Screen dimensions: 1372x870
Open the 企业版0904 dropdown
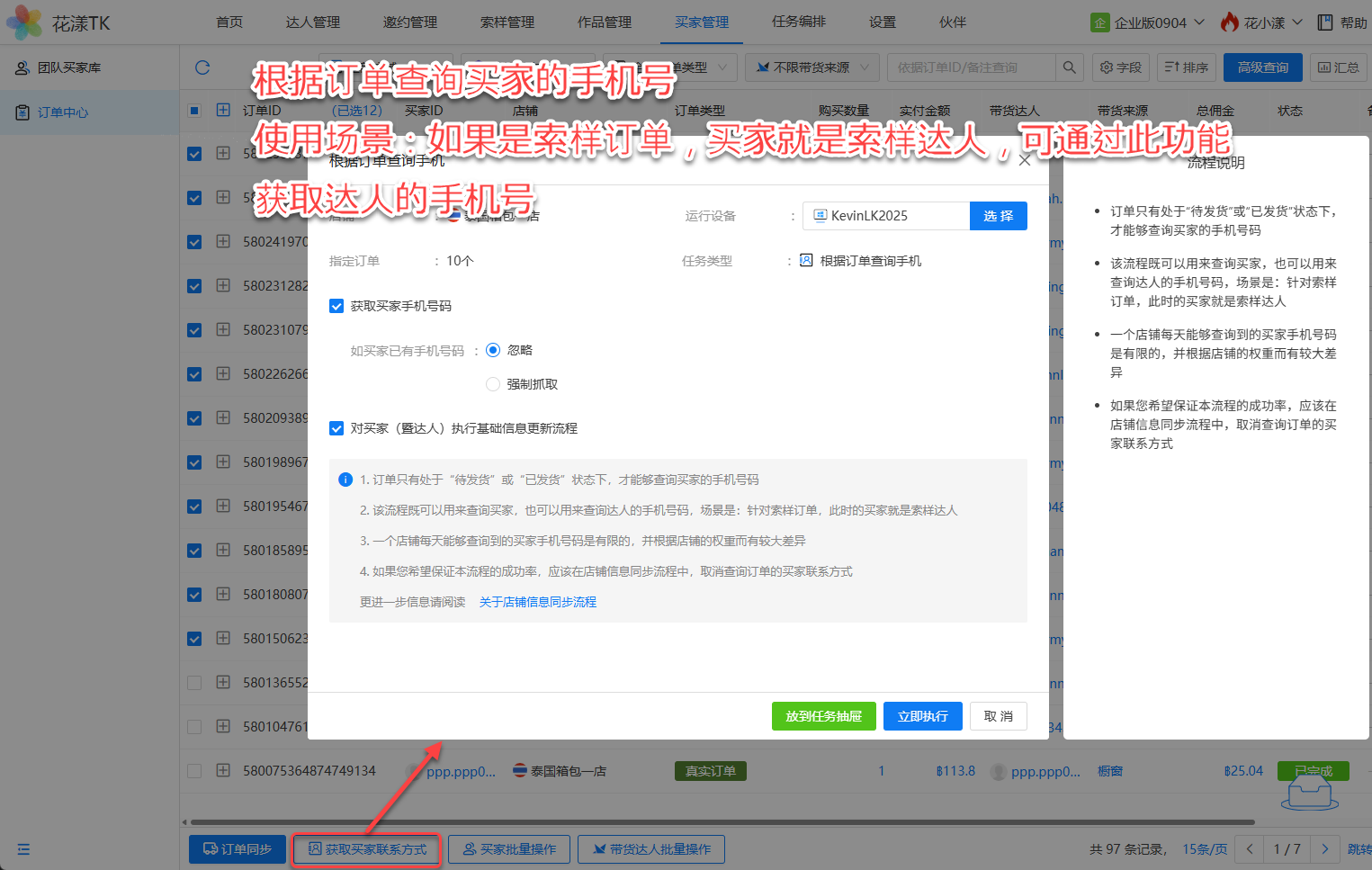click(x=1148, y=22)
